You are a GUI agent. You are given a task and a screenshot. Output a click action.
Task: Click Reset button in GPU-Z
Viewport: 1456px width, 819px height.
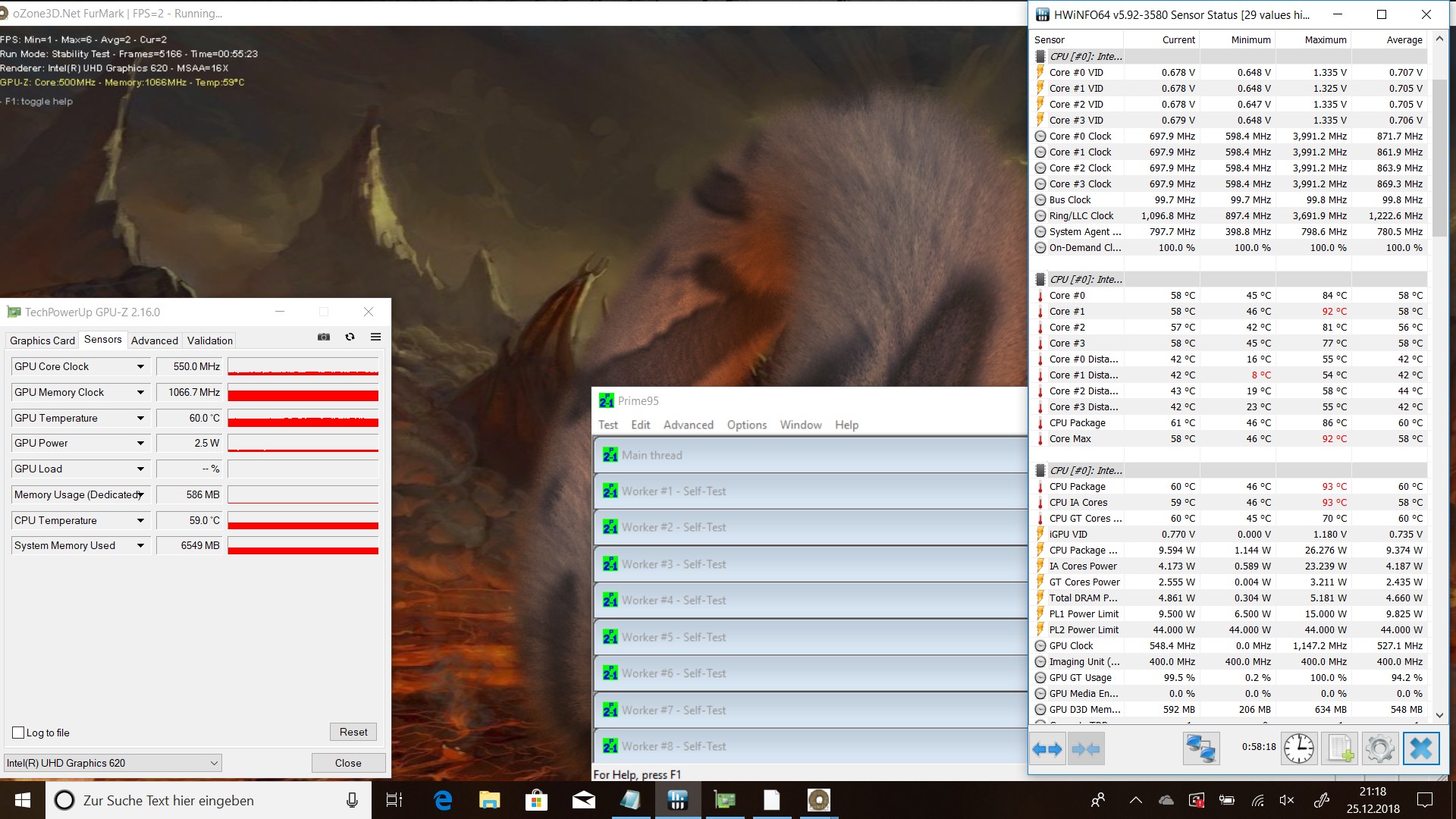tap(353, 732)
